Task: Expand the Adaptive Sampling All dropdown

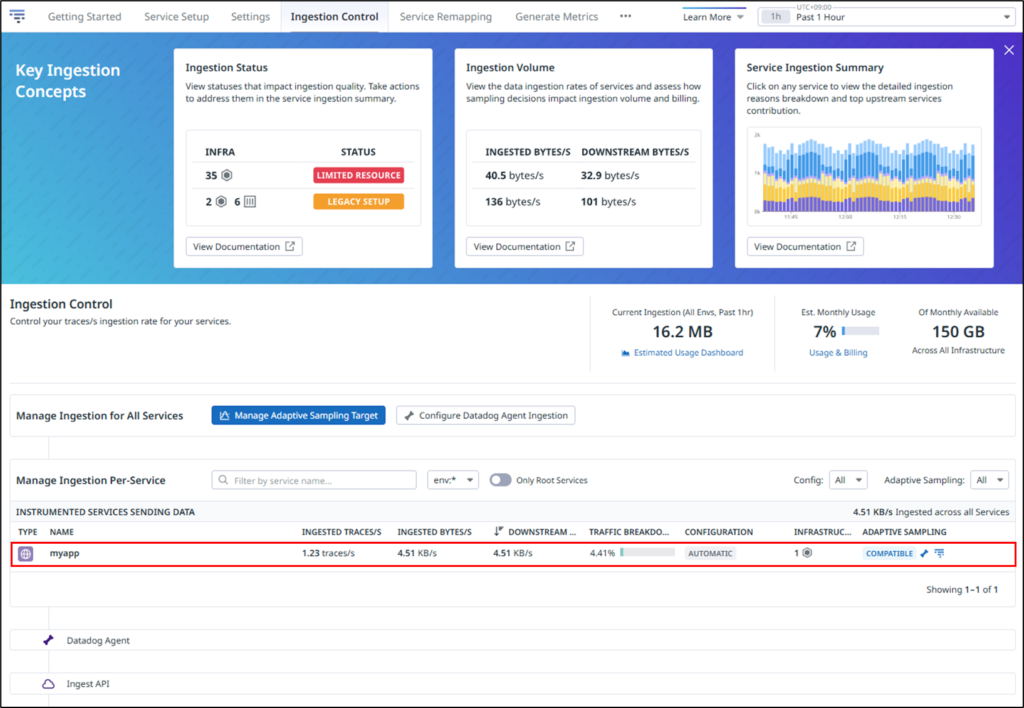Action: pyautogui.click(x=990, y=480)
